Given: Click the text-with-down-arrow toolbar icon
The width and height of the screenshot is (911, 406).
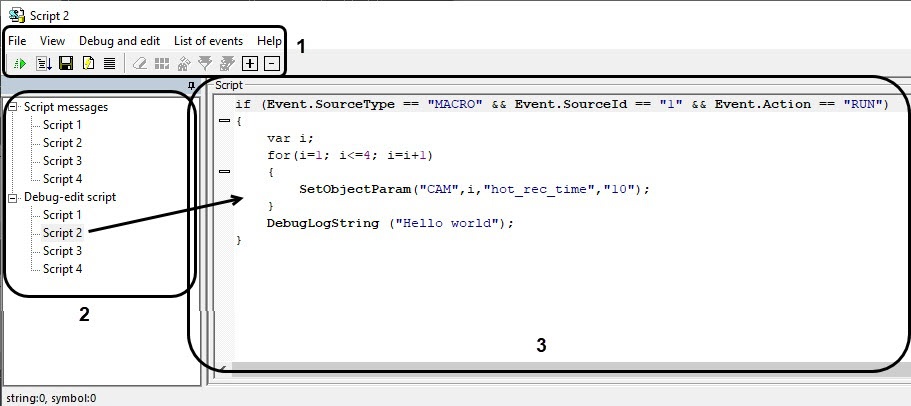Looking at the screenshot, I should [x=43, y=63].
